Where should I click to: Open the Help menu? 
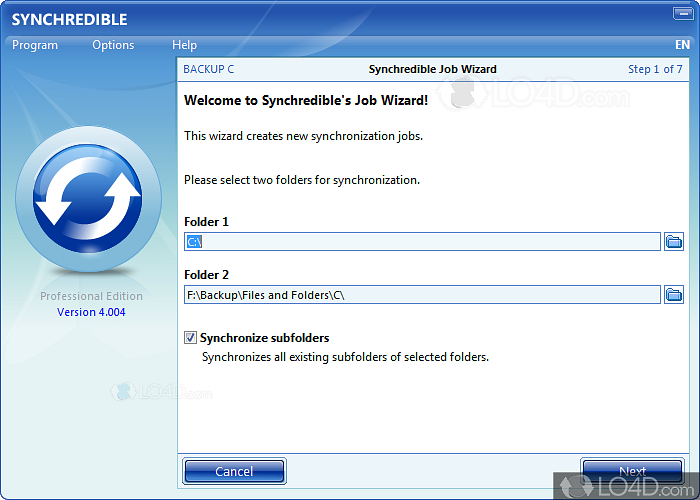[x=184, y=45]
